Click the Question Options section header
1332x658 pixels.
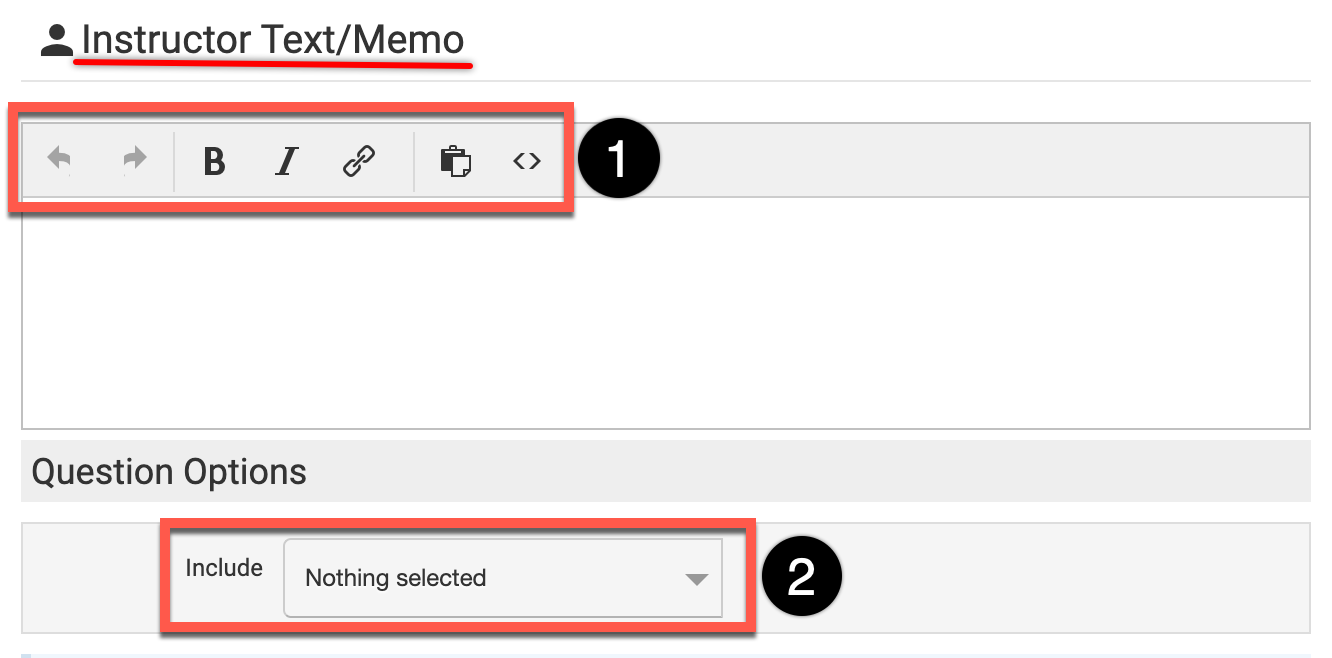coord(170,472)
